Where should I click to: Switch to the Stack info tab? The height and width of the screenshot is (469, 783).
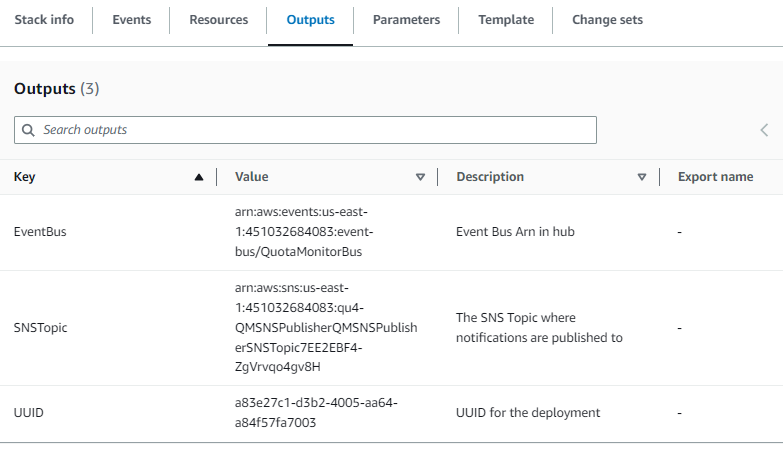pyautogui.click(x=44, y=20)
